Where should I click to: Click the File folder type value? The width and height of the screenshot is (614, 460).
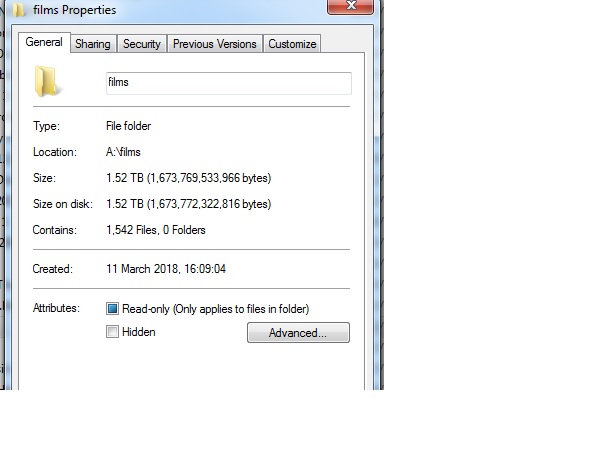128,126
